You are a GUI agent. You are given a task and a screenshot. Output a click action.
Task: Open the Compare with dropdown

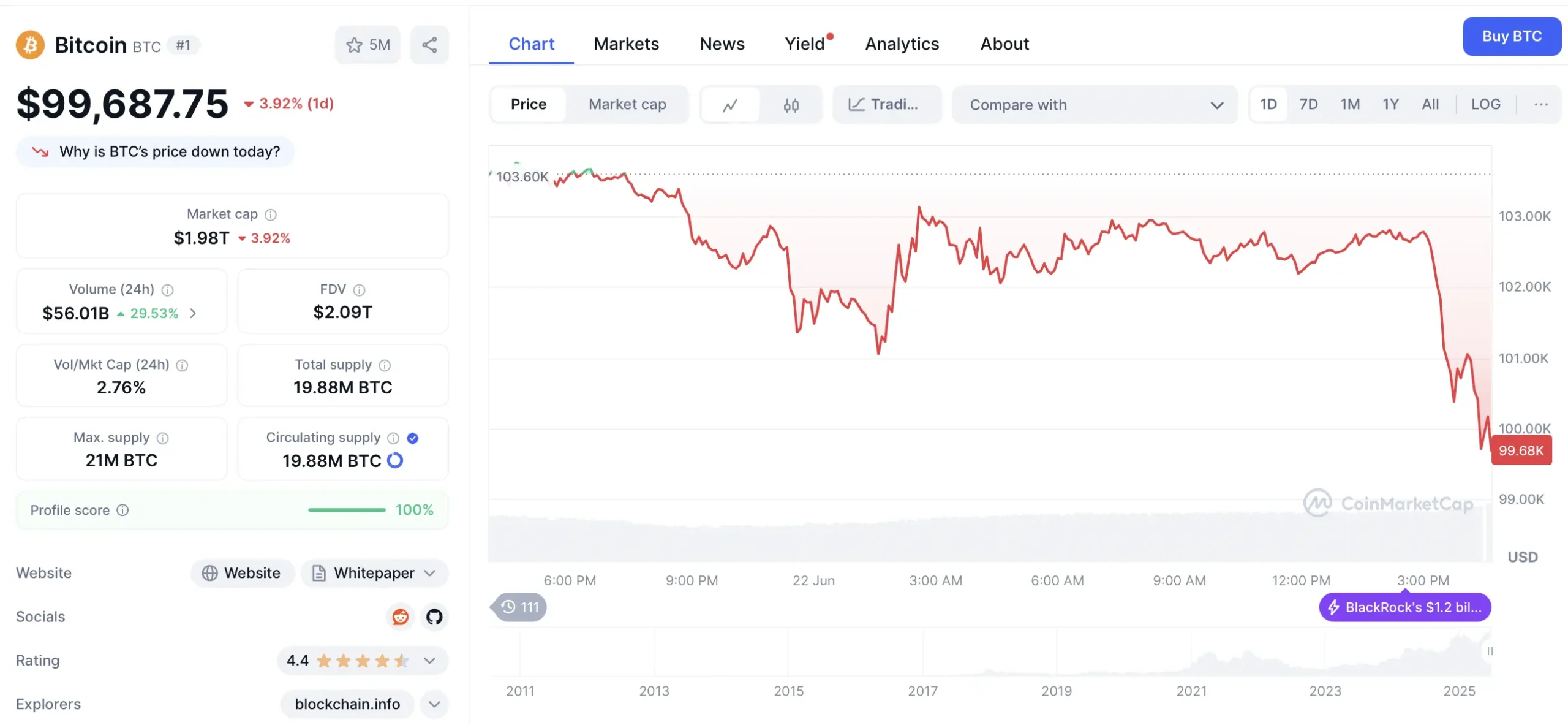(1095, 105)
